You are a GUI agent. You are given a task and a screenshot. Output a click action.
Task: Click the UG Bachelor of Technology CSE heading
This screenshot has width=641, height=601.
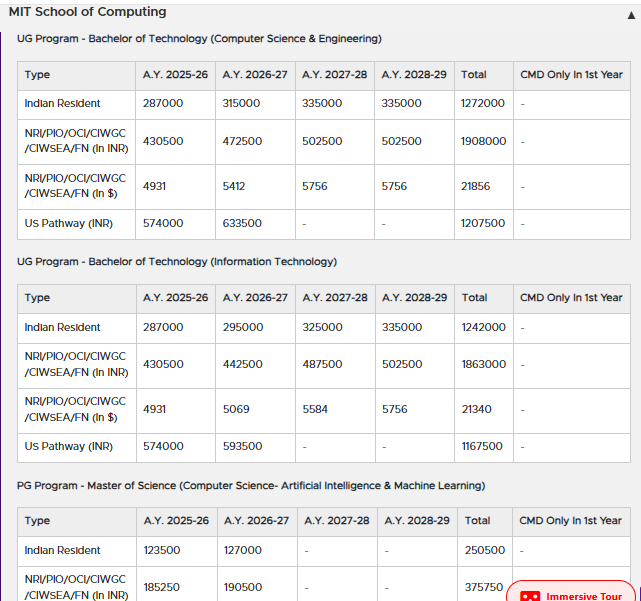(199, 39)
